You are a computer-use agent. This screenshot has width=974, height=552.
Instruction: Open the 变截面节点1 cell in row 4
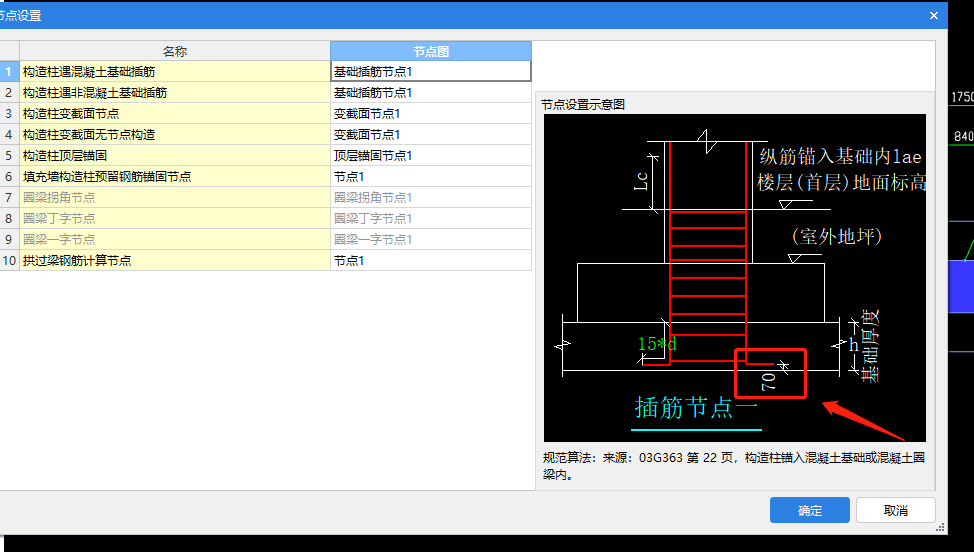[x=430, y=135]
